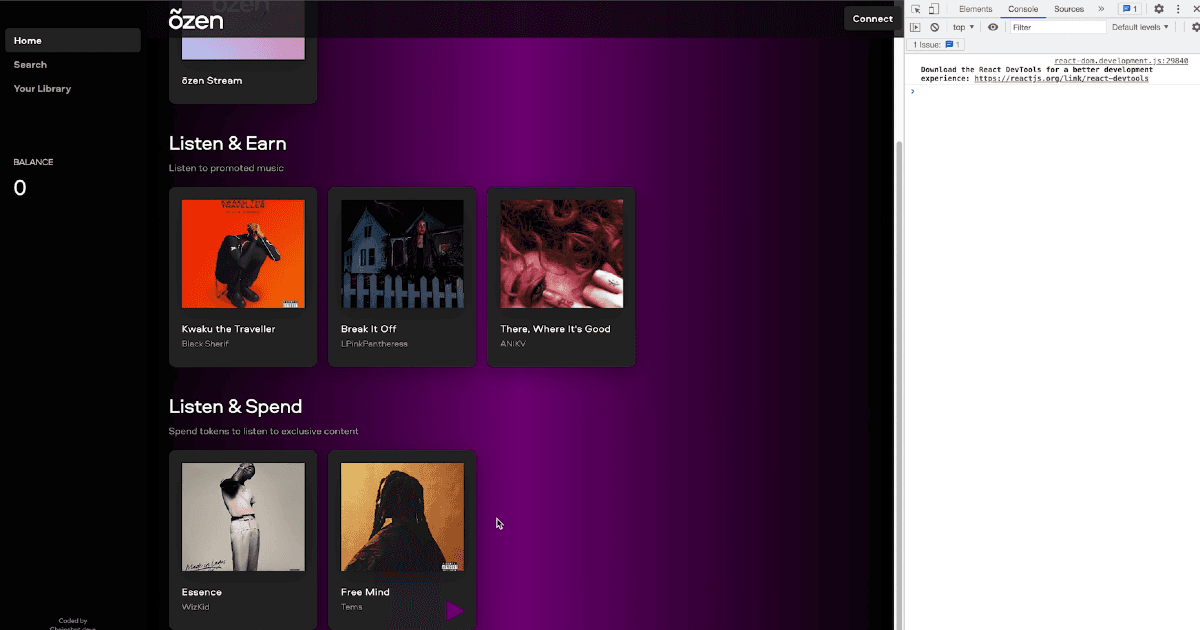Screen dimensions: 1200x630
Task: Open DevTools settings gear icon
Action: tap(1159, 9)
